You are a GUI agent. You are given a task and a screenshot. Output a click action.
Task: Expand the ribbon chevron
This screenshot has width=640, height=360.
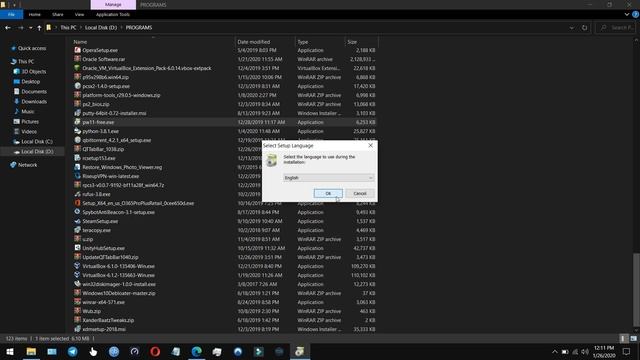click(x=627, y=14)
